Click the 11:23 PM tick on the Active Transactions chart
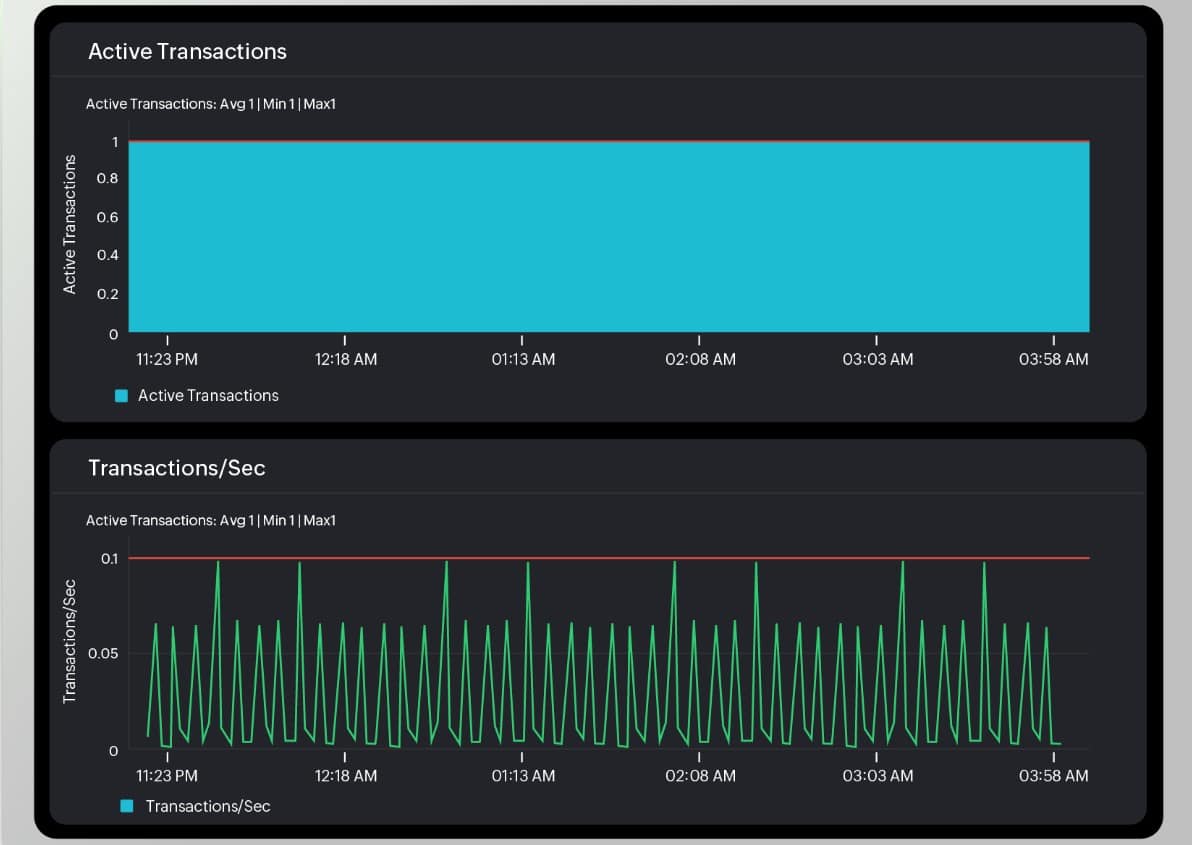The image size is (1192, 845). pos(166,359)
